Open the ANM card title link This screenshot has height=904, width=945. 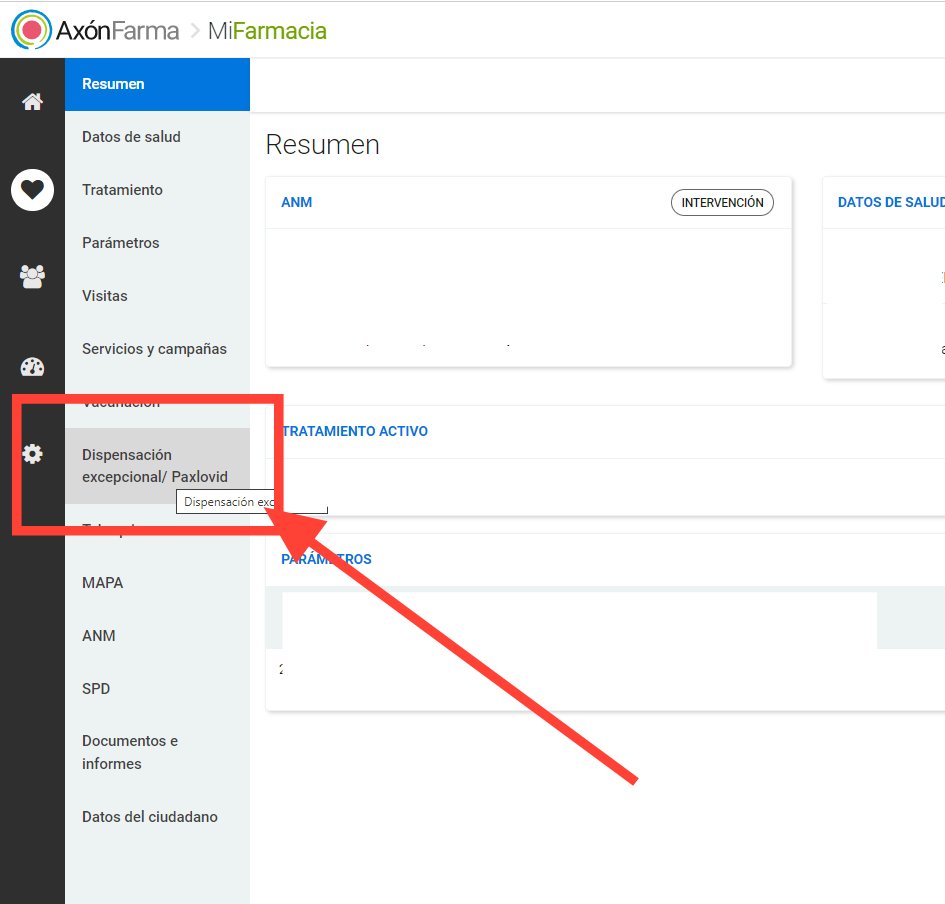pyautogui.click(x=297, y=202)
